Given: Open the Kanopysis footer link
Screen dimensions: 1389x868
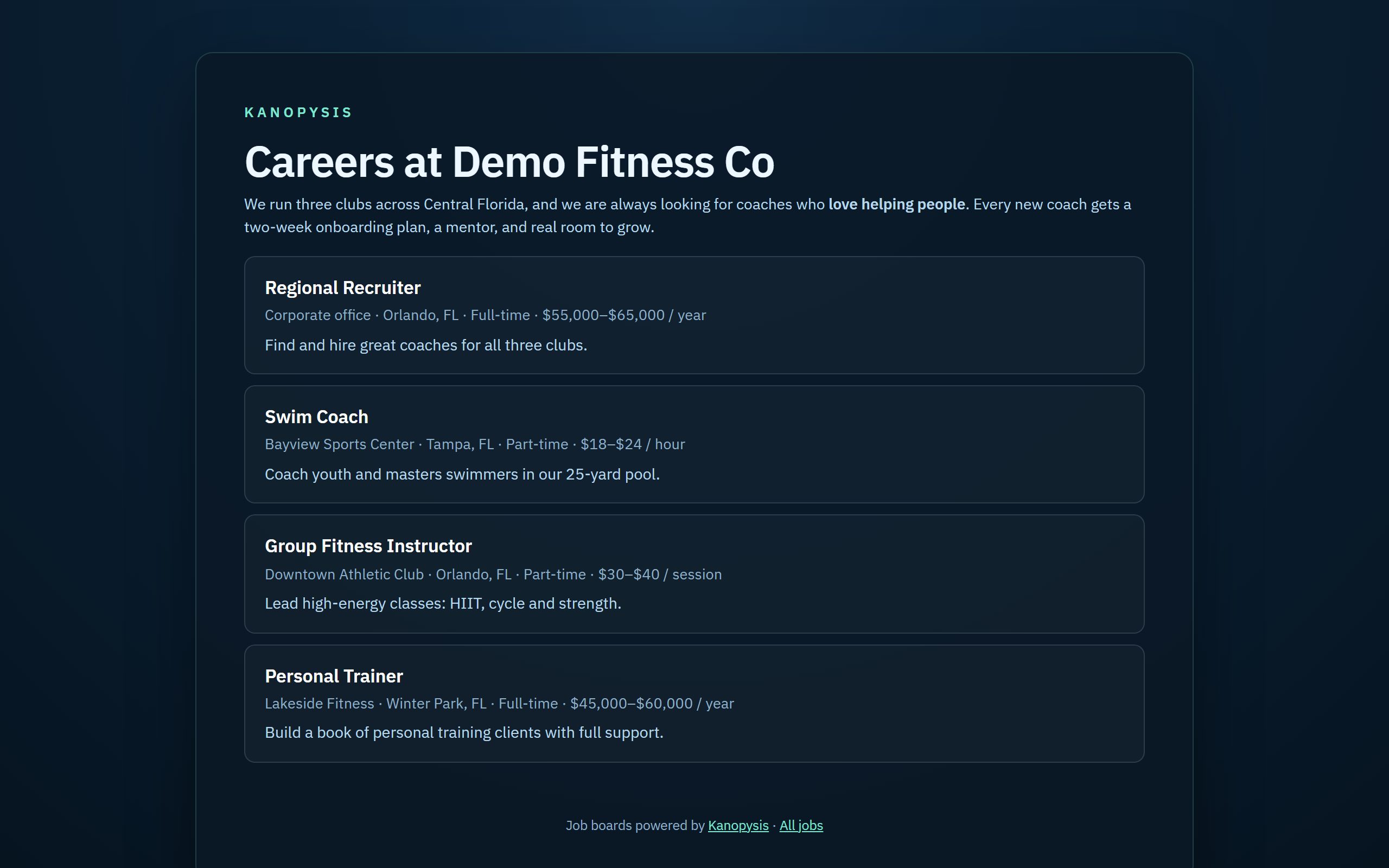Looking at the screenshot, I should pos(738,826).
